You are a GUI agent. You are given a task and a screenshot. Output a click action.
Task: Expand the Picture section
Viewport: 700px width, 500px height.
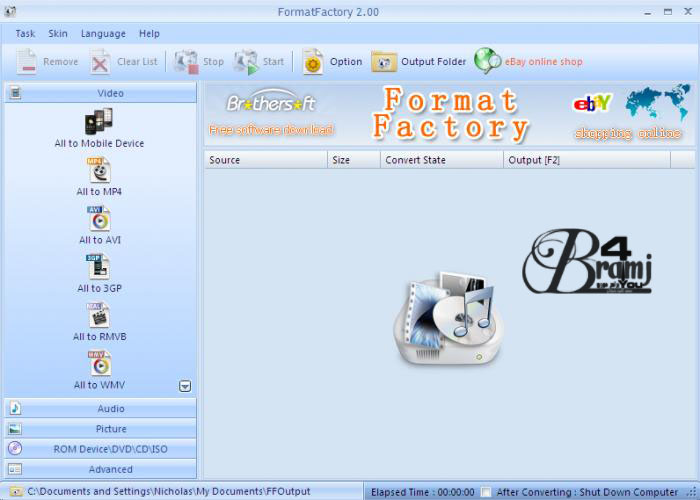pos(100,429)
